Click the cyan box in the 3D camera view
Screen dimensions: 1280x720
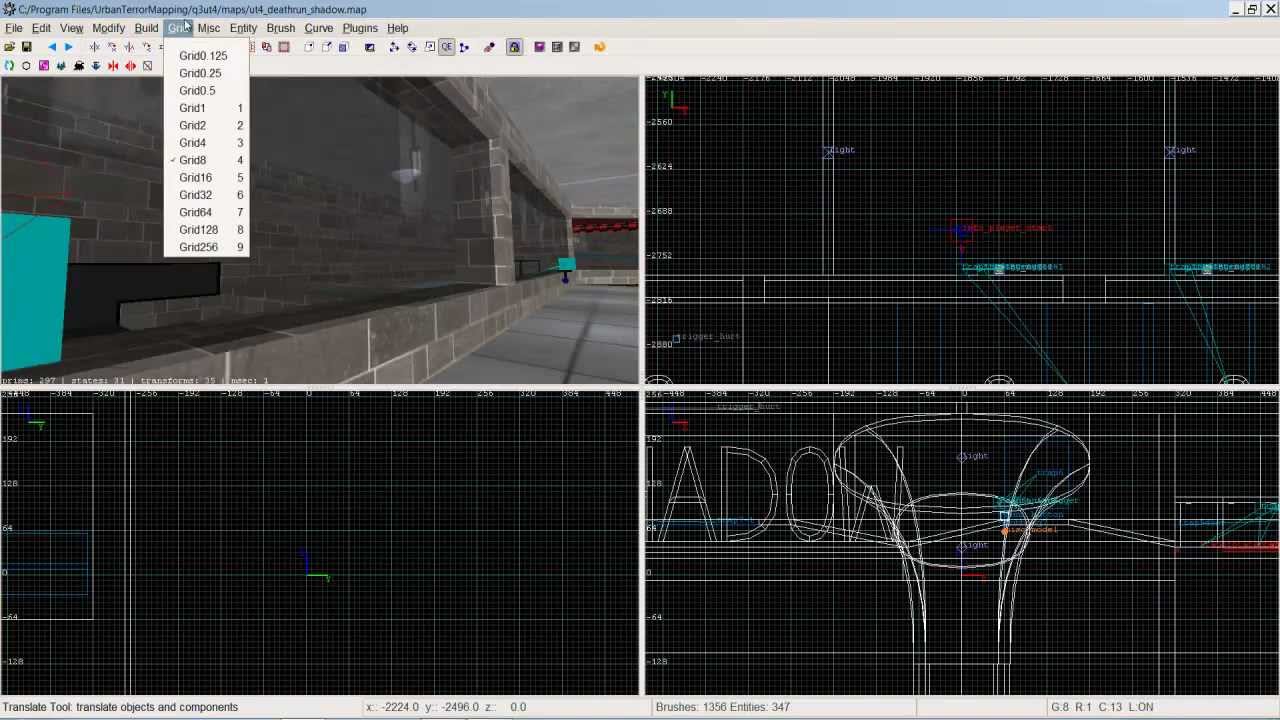coord(34,292)
